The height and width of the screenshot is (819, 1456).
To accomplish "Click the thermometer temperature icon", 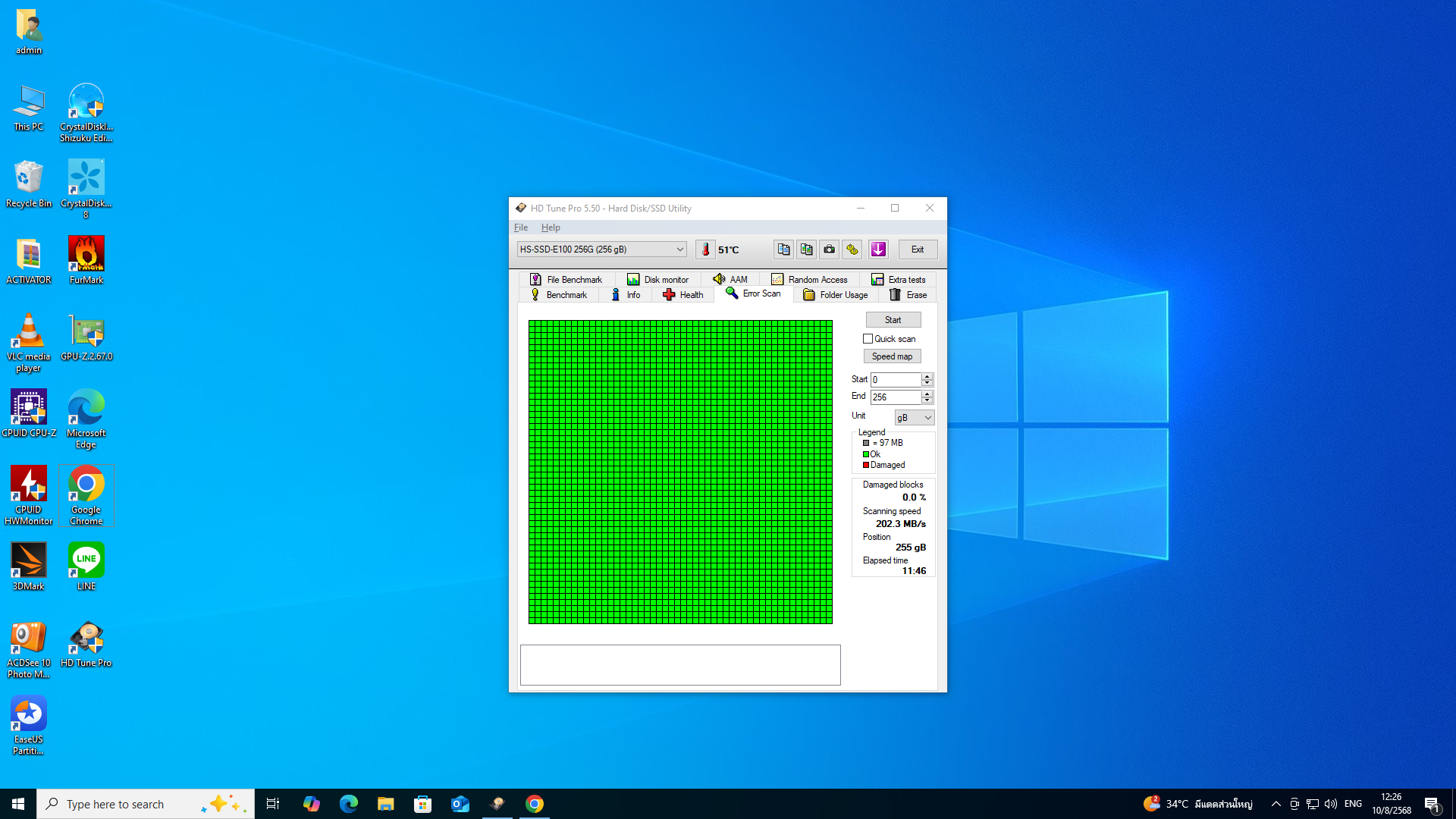I will [x=705, y=249].
